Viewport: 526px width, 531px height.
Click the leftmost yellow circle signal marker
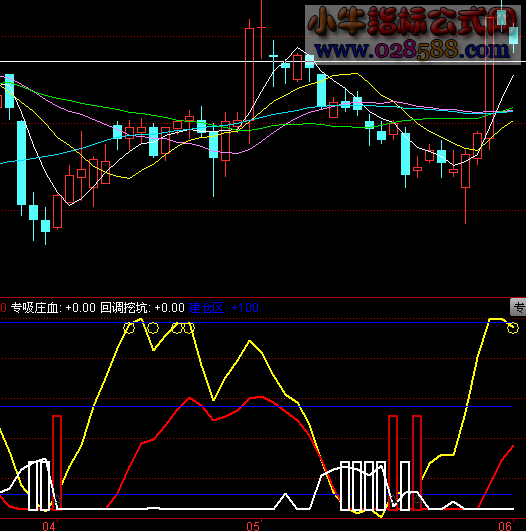(129, 328)
